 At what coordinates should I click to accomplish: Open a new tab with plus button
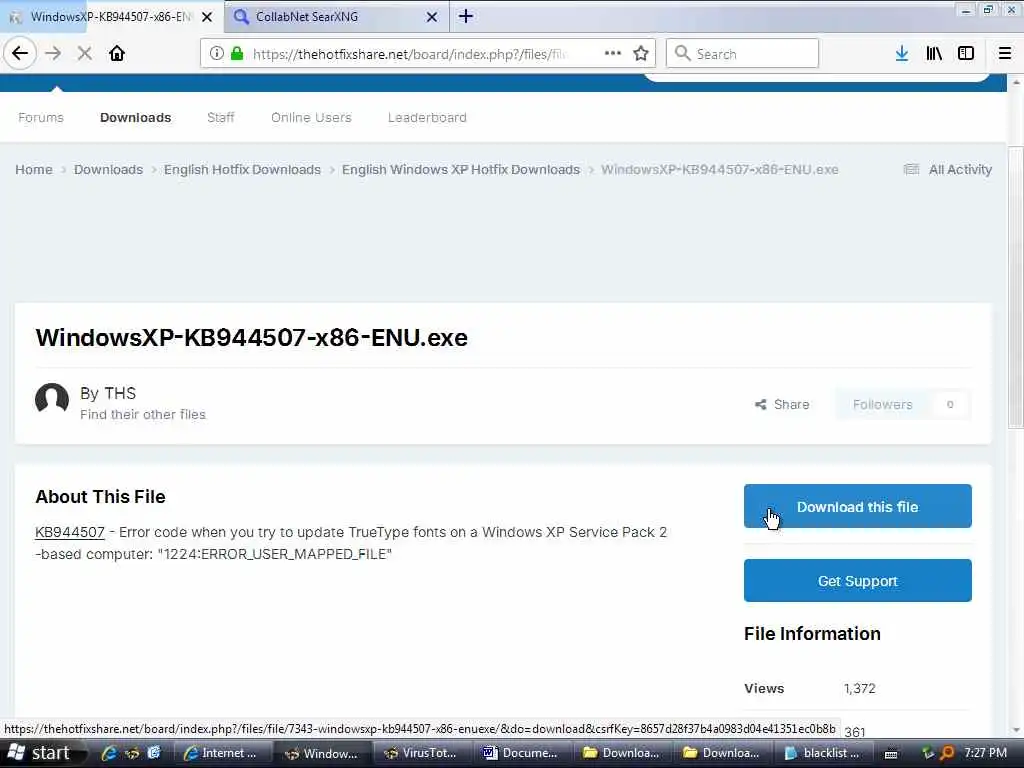click(x=466, y=16)
